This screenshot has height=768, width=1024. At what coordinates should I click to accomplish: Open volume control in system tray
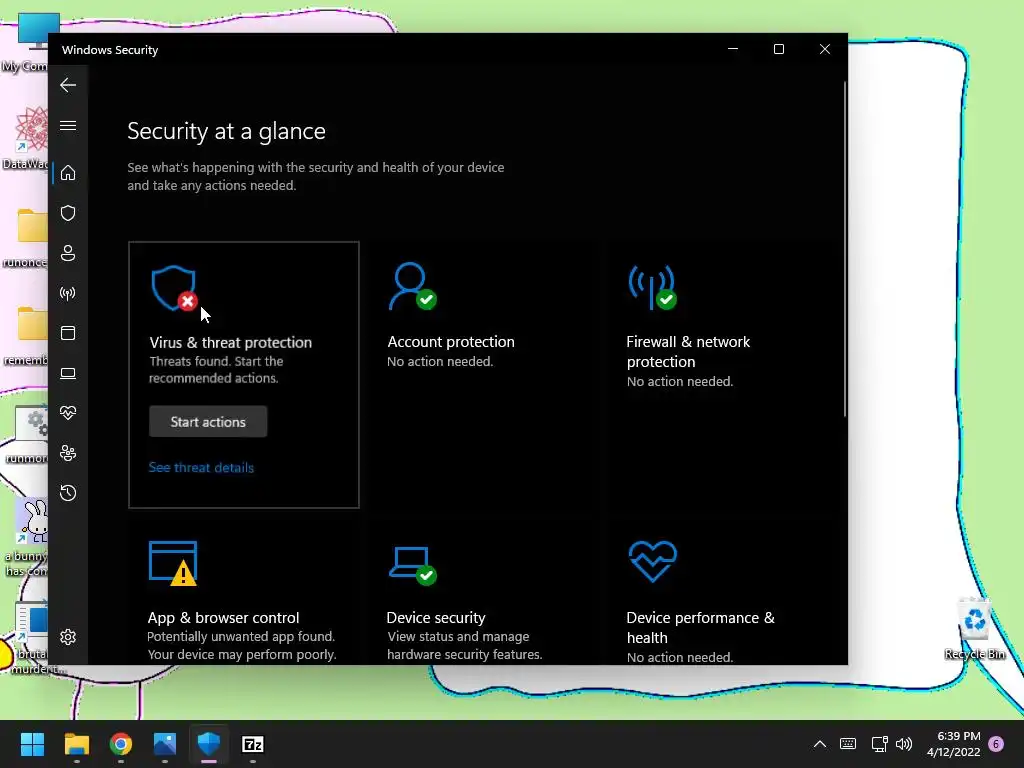(x=904, y=744)
